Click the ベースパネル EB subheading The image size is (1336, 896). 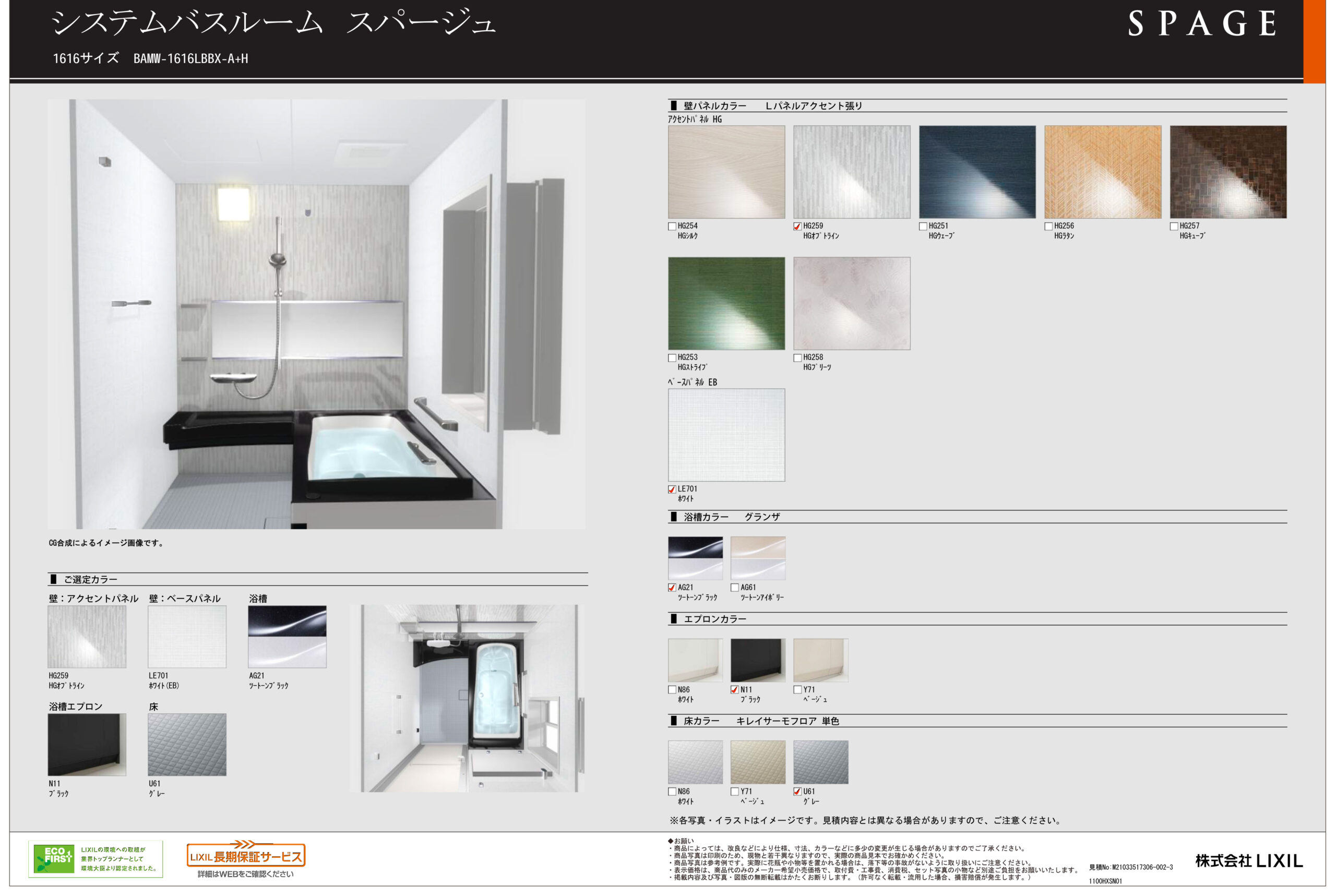693,383
